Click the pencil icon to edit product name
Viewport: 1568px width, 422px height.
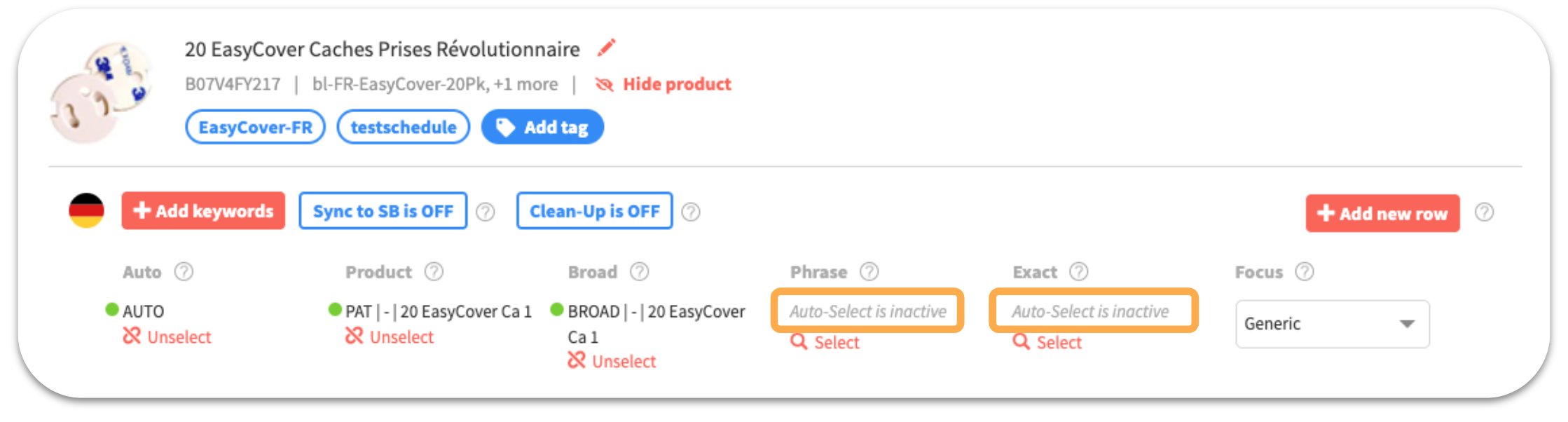[x=607, y=48]
